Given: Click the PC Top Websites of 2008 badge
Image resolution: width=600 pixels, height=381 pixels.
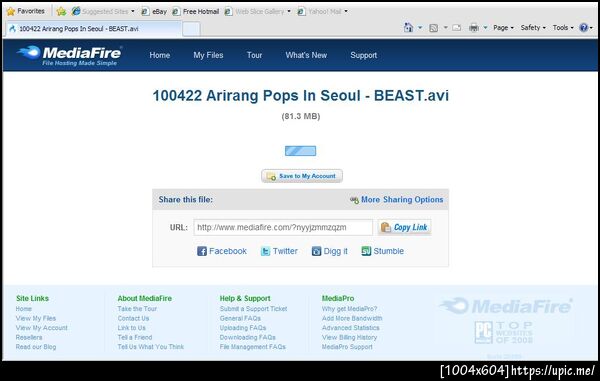Looking at the screenshot, I should point(504,332).
